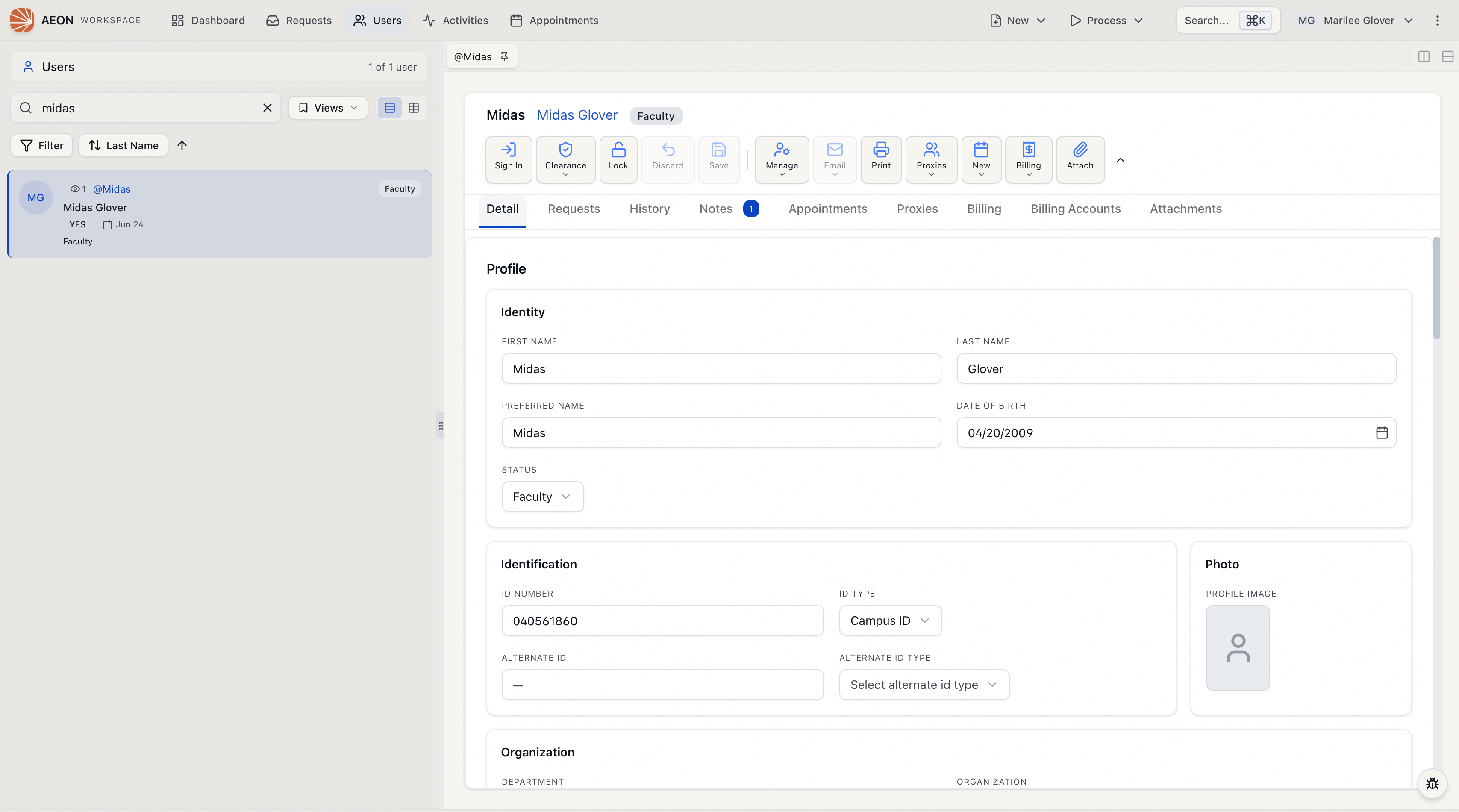1459x812 pixels.
Task: Switch to the Notes tab
Action: pyautogui.click(x=728, y=209)
